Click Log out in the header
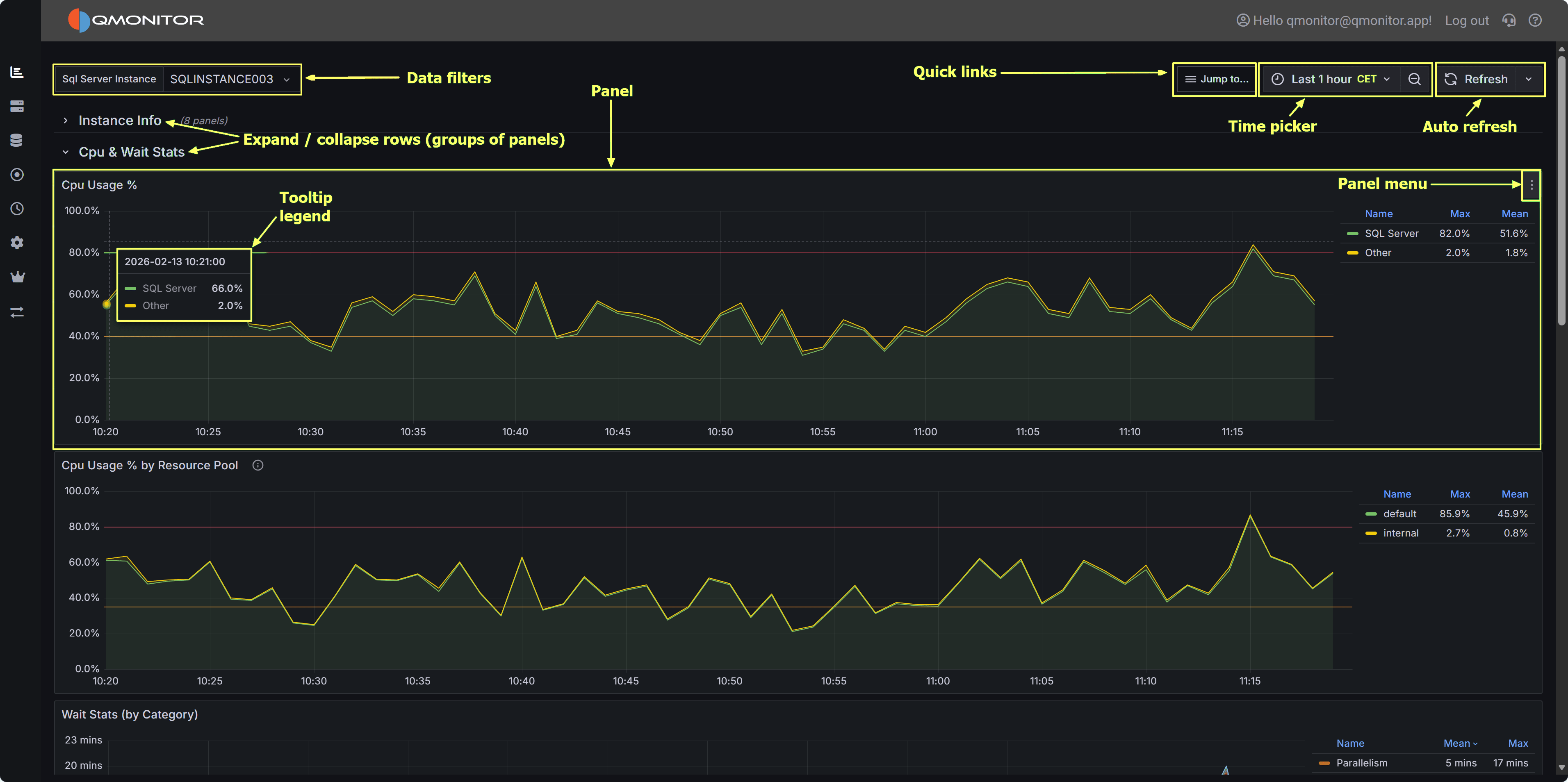Image resolution: width=1568 pixels, height=782 pixels. coord(1466,20)
